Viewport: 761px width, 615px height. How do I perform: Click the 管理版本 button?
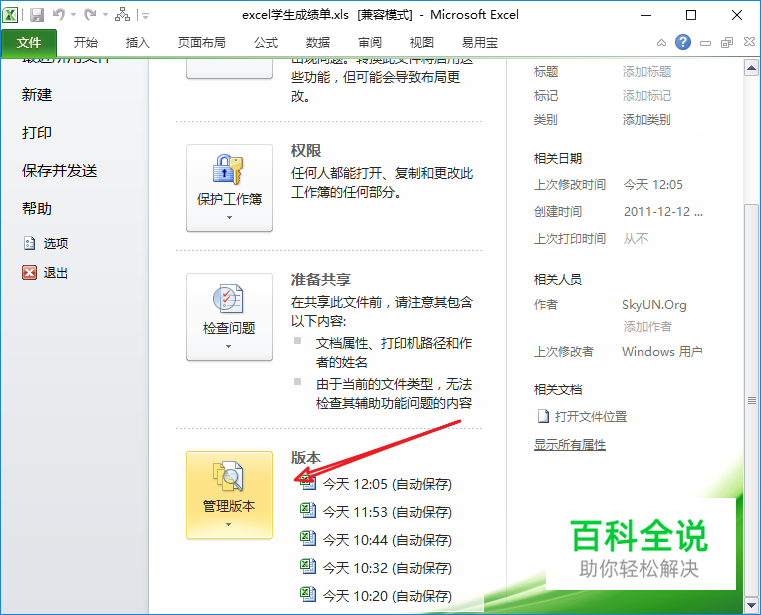coord(229,495)
